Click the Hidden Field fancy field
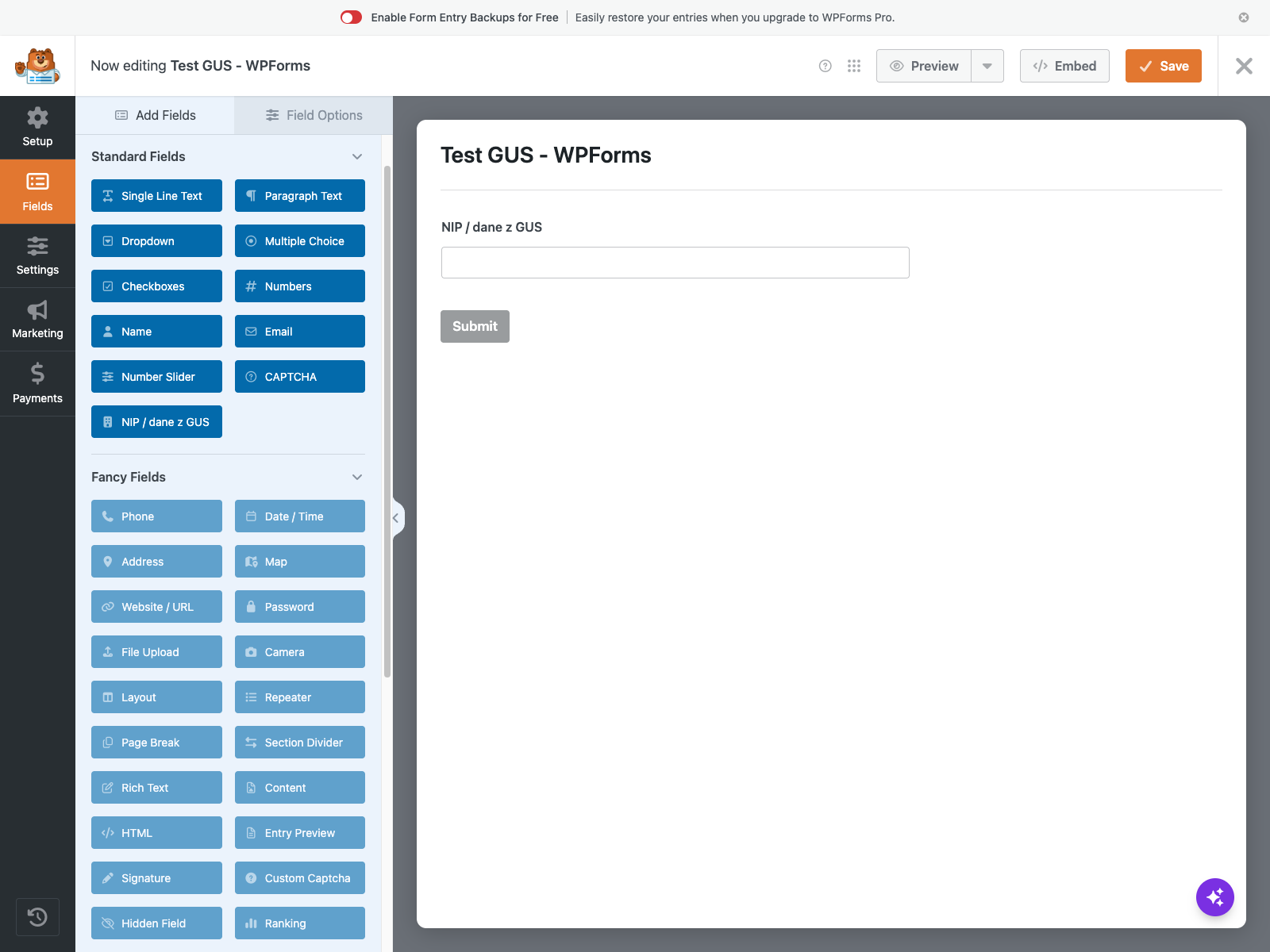Screen dimensions: 1270x952 [156, 923]
